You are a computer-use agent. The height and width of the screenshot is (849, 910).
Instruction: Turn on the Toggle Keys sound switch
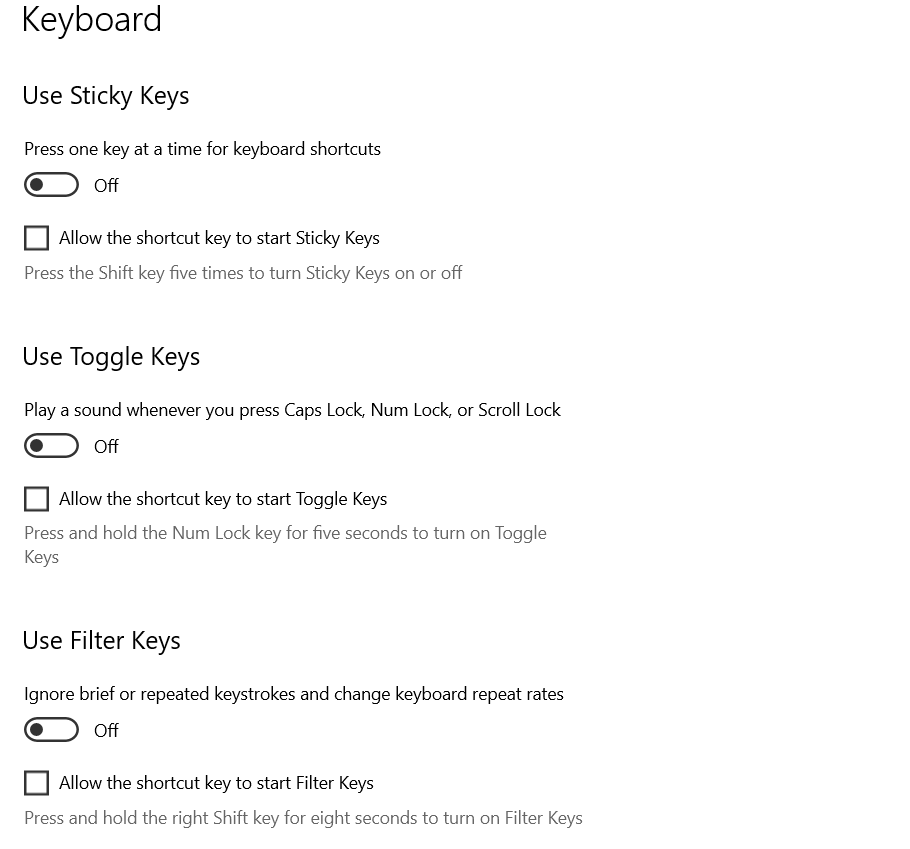tap(51, 445)
